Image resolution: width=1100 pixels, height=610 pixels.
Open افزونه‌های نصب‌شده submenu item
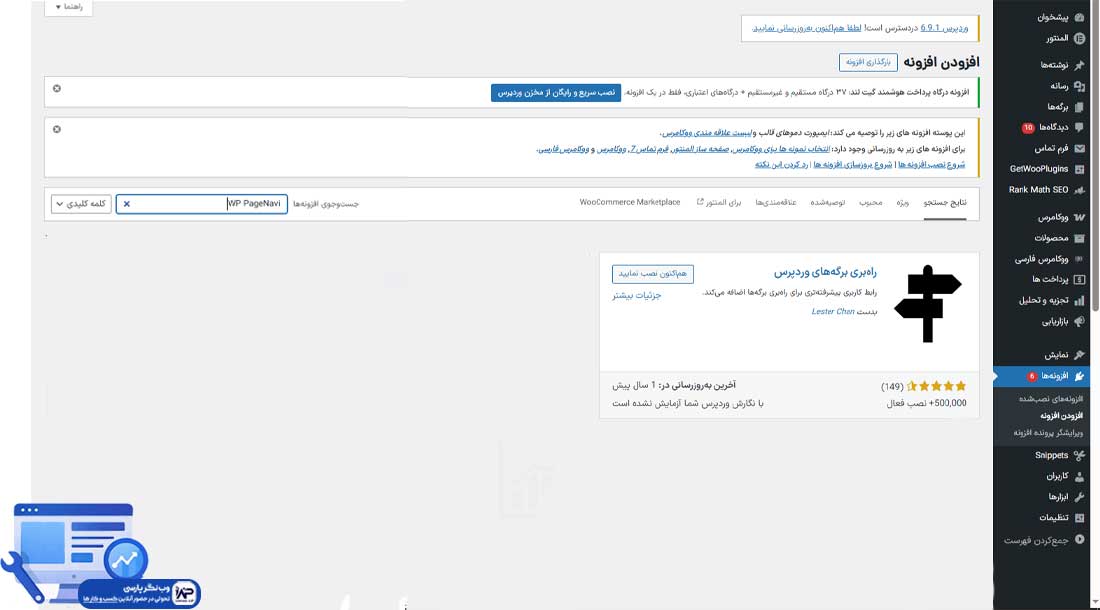(x=1050, y=399)
